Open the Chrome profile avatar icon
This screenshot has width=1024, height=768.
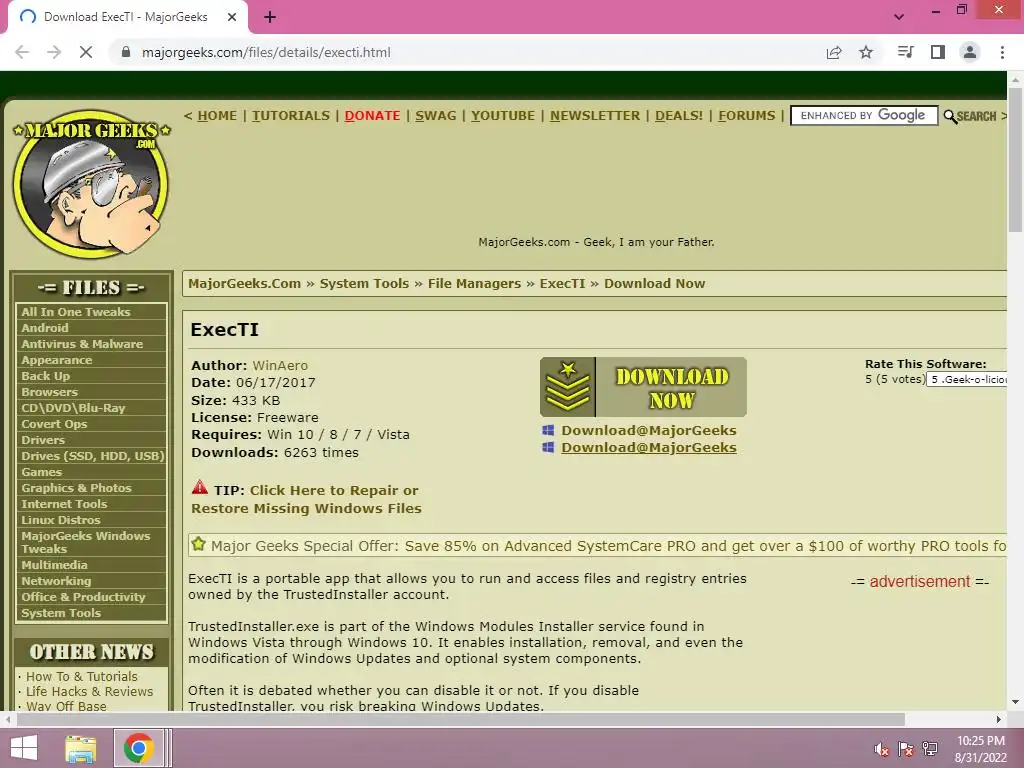(970, 52)
